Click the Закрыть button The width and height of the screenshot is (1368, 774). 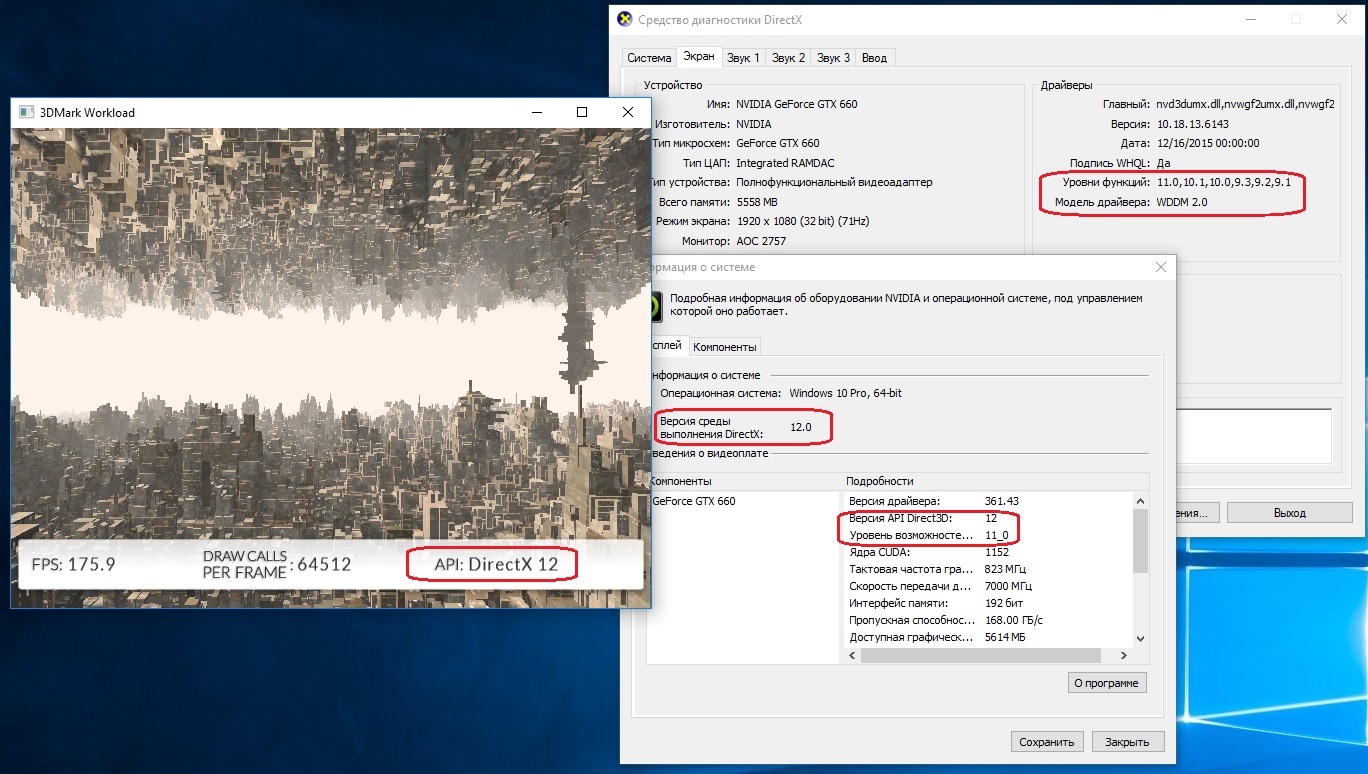tap(1128, 741)
